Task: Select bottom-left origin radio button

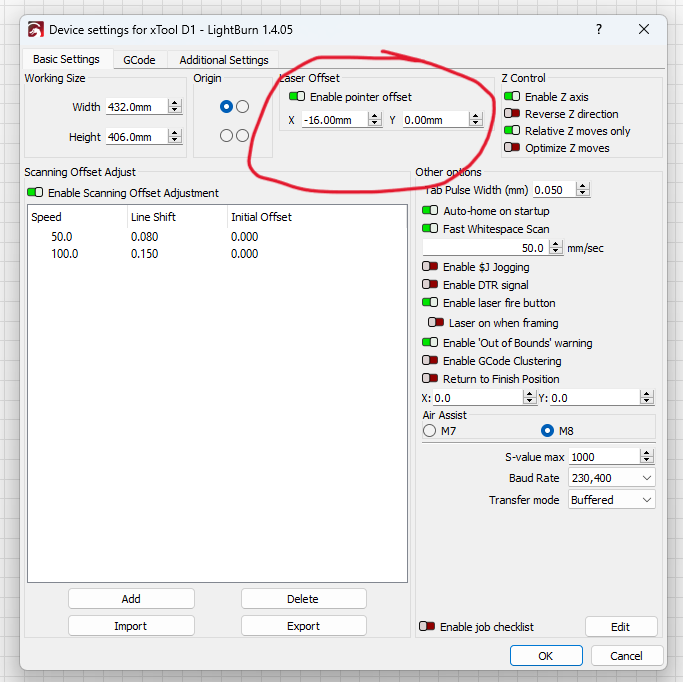Action: tap(226, 135)
